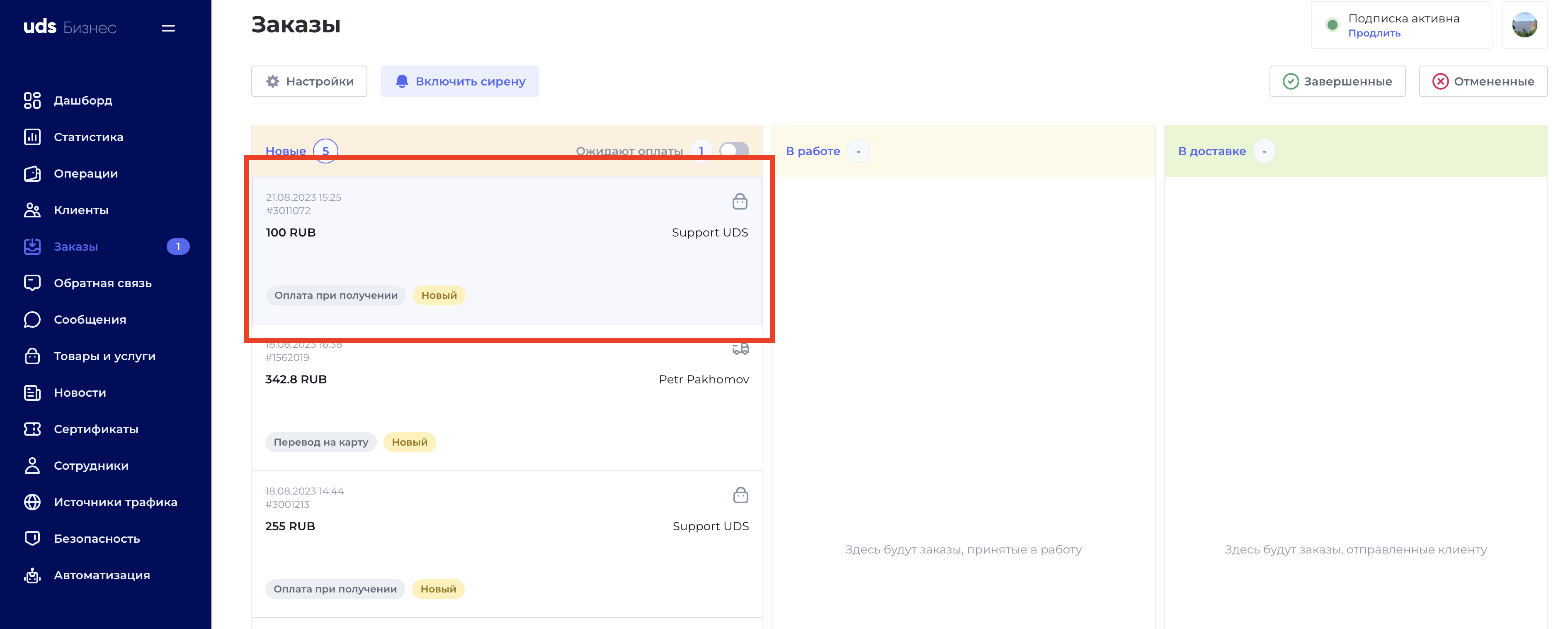Show Отмененные orders
The height and width of the screenshot is (629, 1568).
[x=1483, y=82]
